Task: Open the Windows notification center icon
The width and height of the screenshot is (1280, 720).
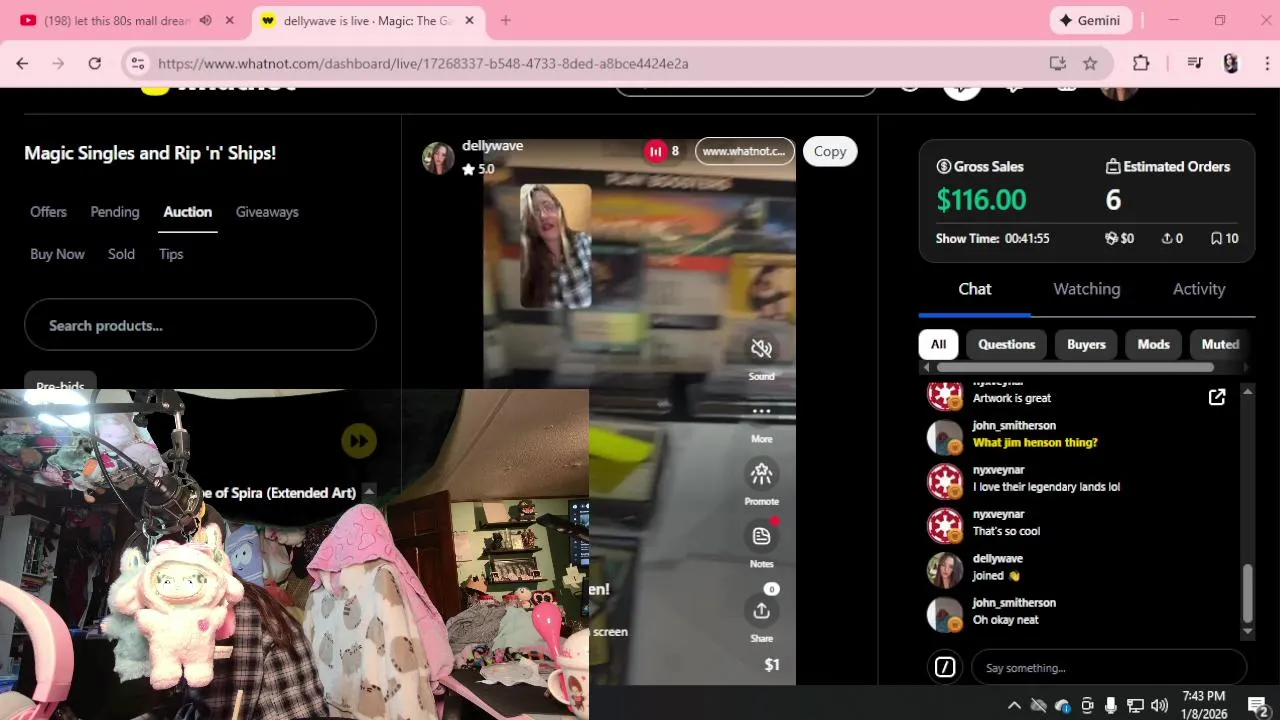Action: pyautogui.click(x=1257, y=705)
